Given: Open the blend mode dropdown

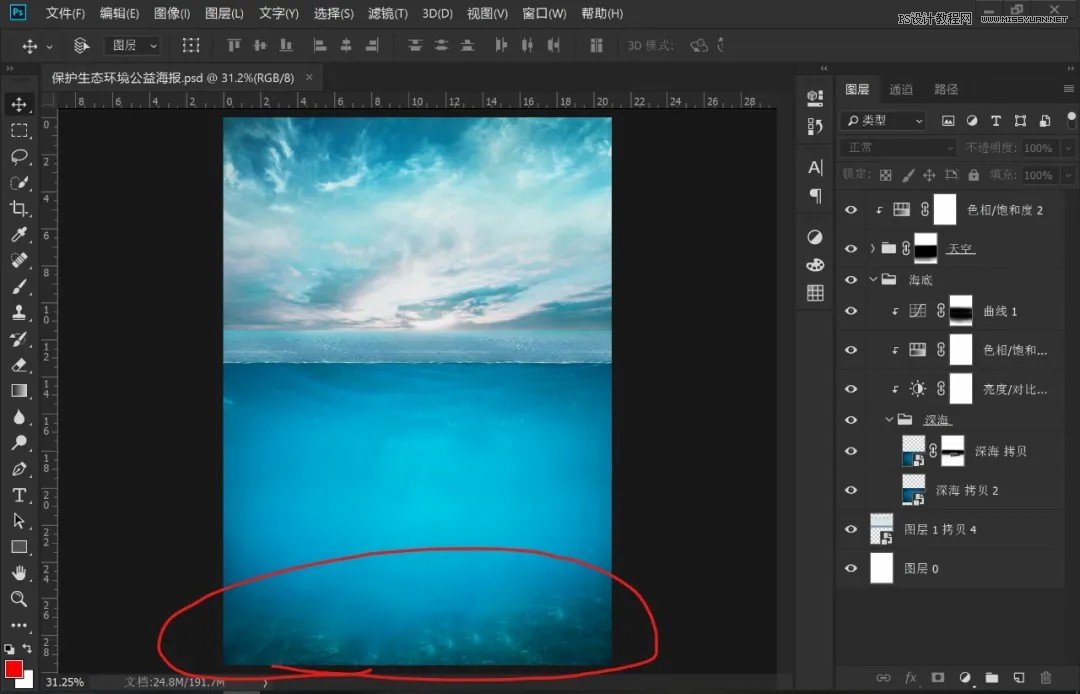Looking at the screenshot, I should [x=896, y=147].
